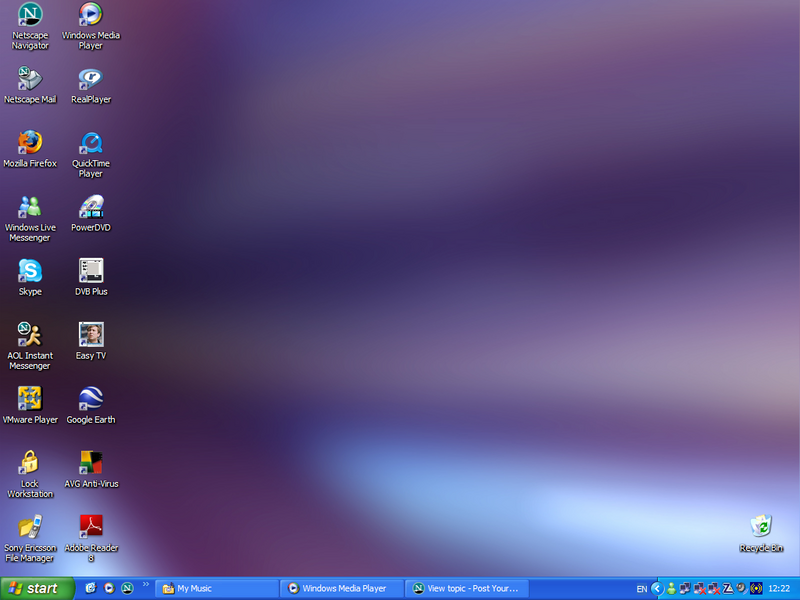Click the yellow wireless signal tray icon
Image resolution: width=800 pixels, height=600 pixels.
[756, 589]
